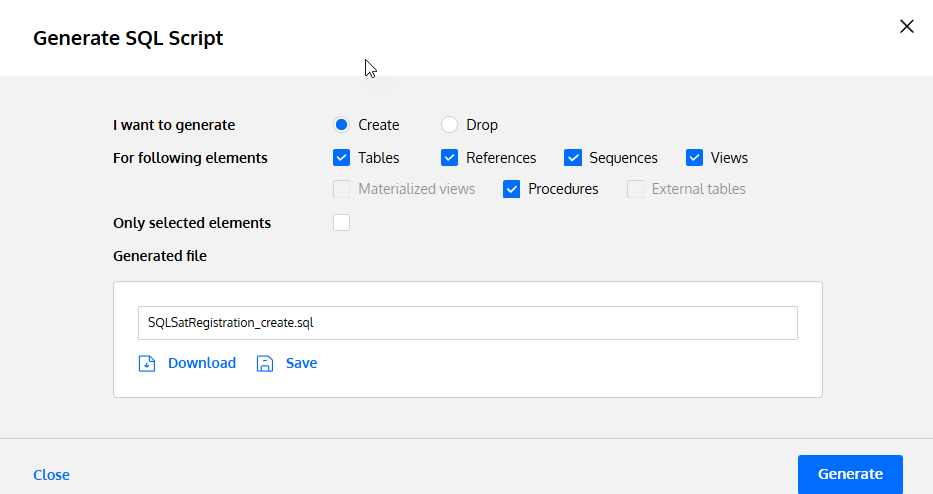Enable the Only selected elements checkbox
Image resolution: width=933 pixels, height=494 pixels.
341,222
